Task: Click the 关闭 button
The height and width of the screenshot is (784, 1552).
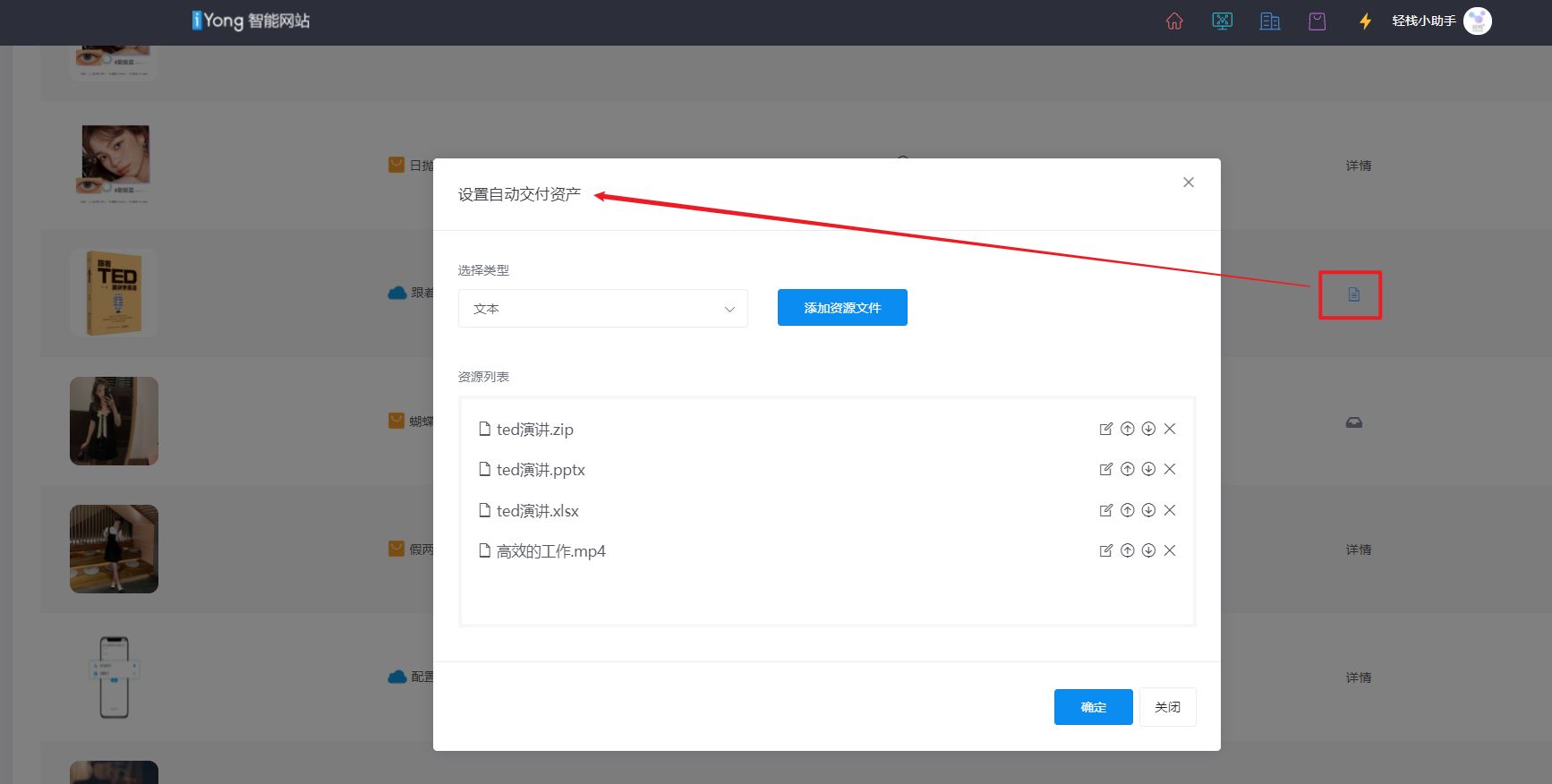Action: [1167, 707]
